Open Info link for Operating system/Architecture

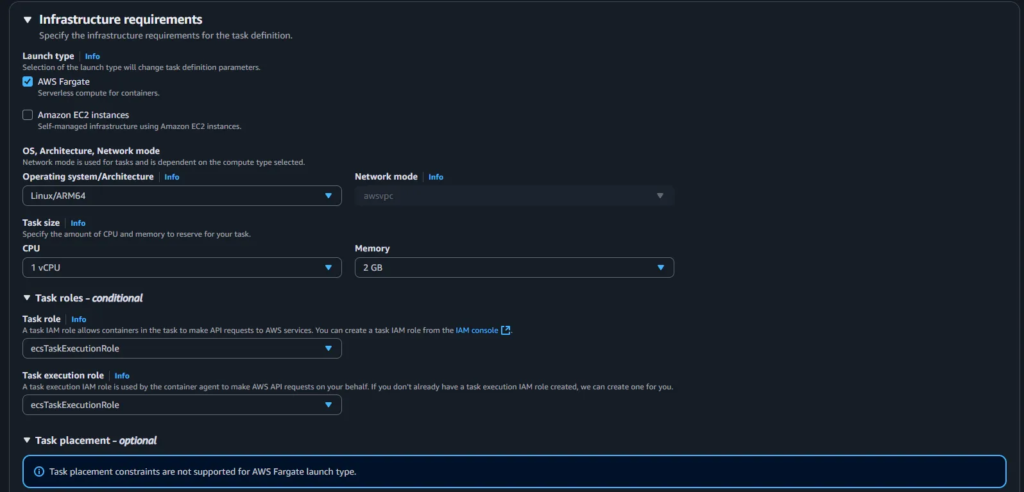(172, 177)
